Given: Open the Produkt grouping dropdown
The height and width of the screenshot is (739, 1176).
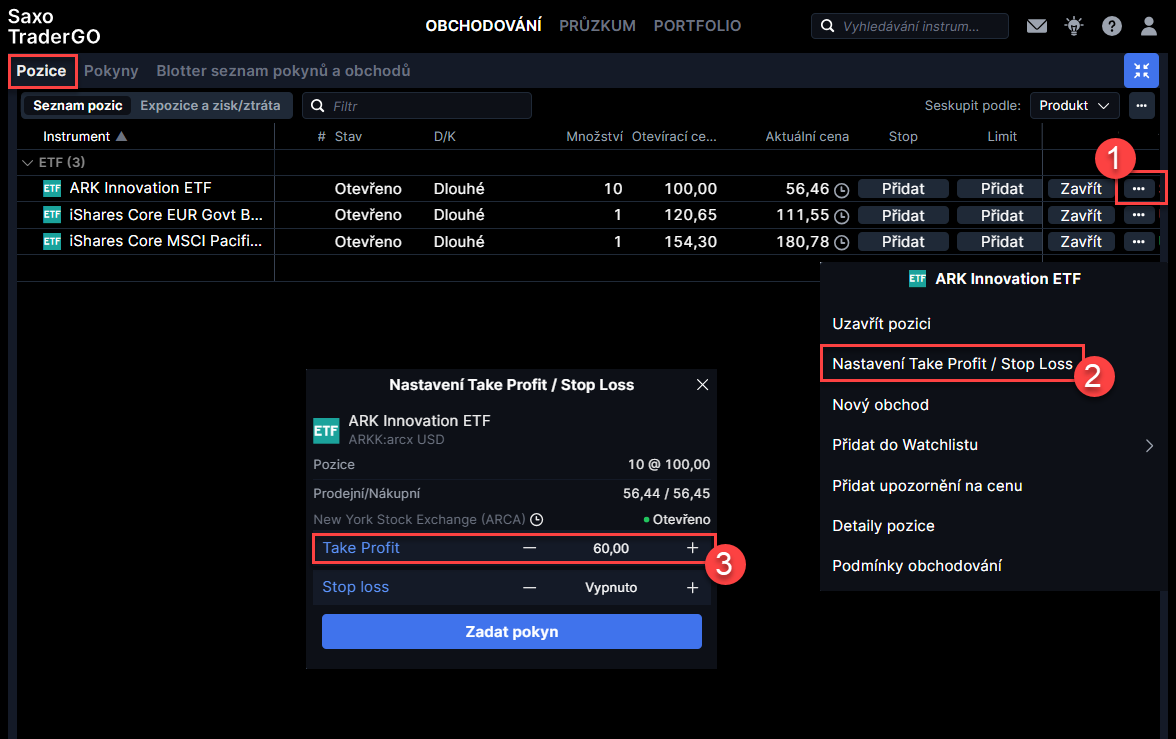Looking at the screenshot, I should (1074, 106).
